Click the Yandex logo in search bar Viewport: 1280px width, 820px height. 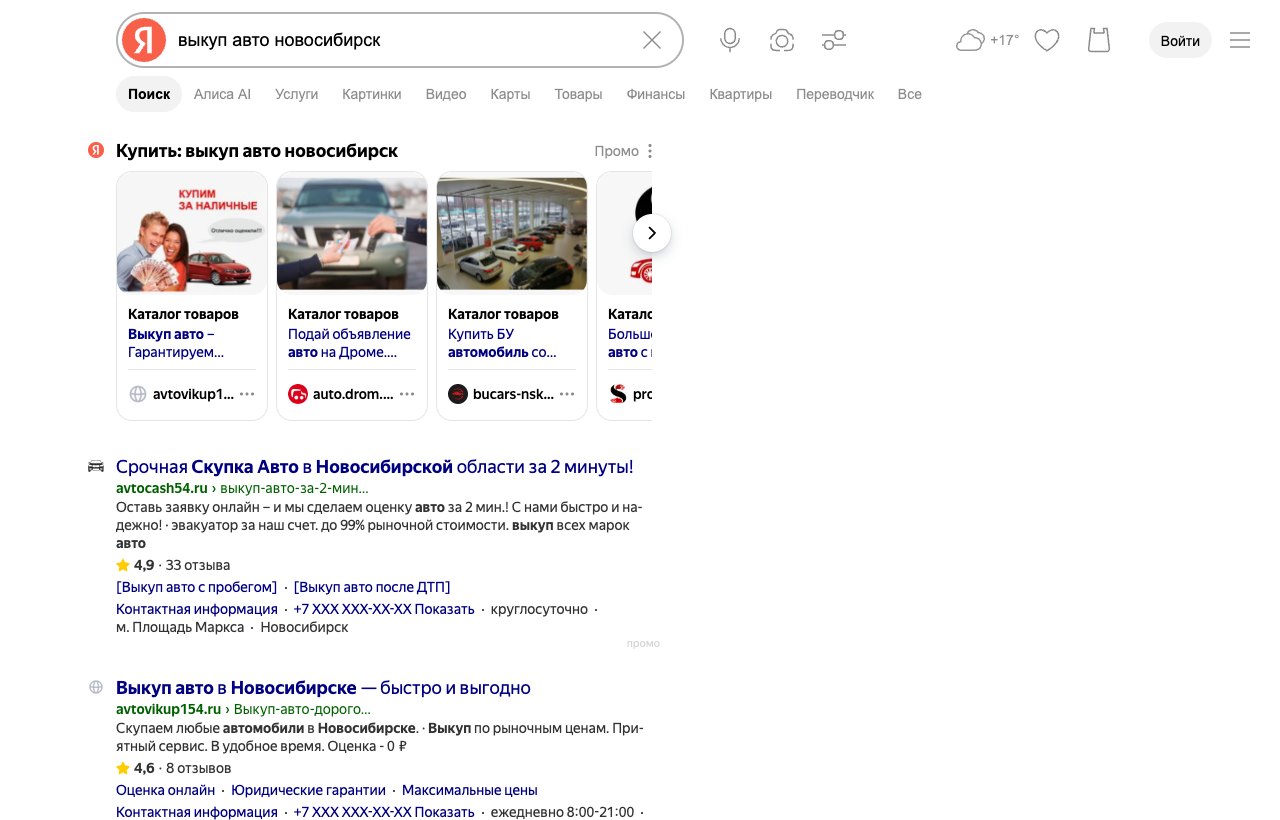coord(144,40)
